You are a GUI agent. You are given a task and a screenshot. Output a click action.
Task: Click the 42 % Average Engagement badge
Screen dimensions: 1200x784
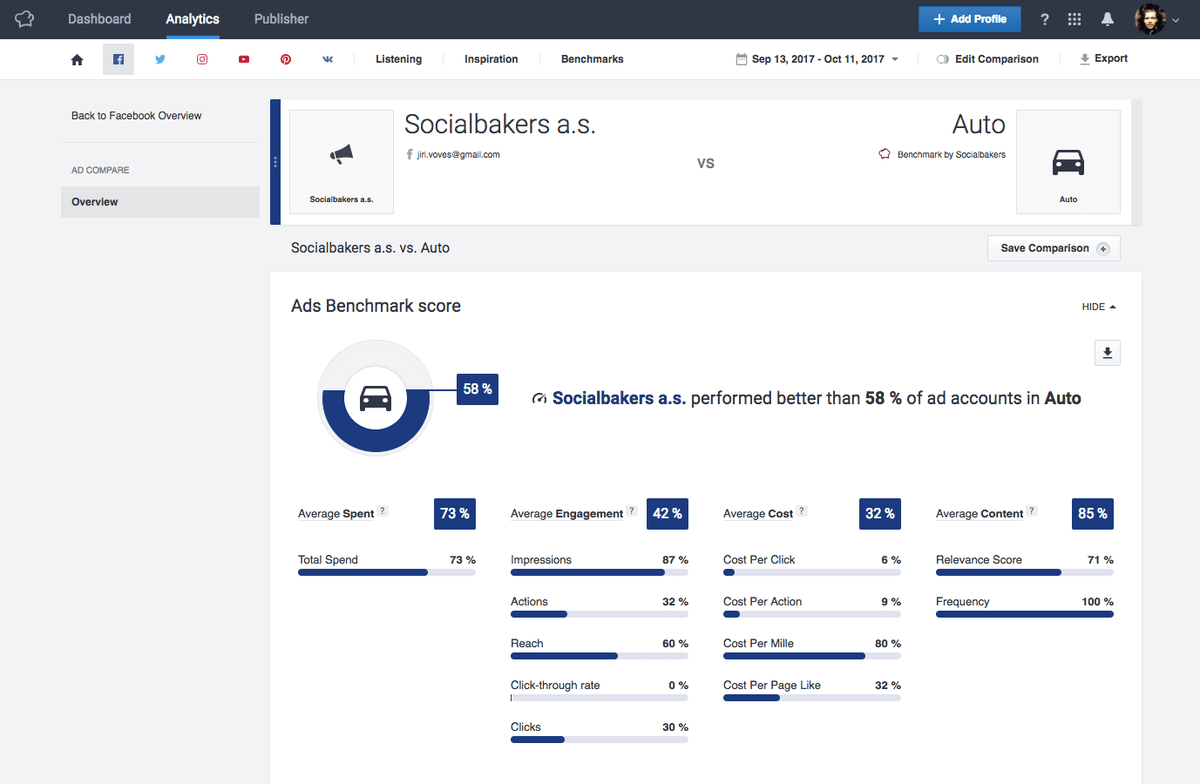click(x=667, y=513)
